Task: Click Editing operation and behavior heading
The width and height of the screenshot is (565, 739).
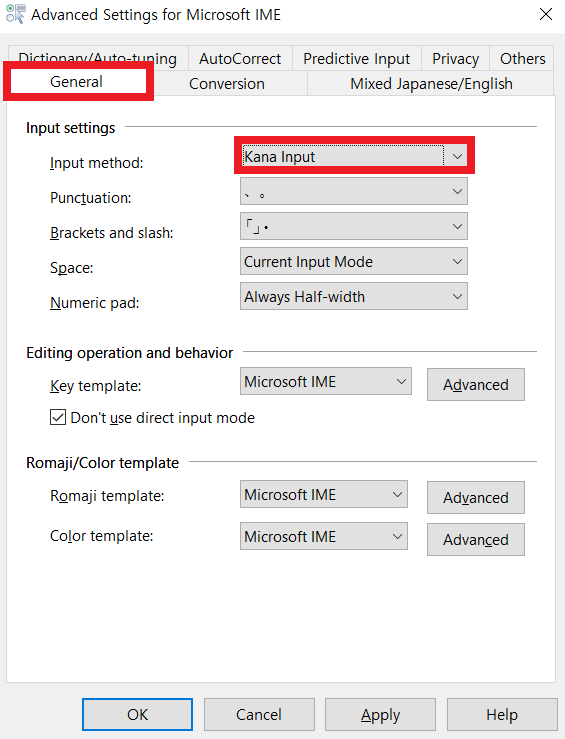Action: coord(130,353)
